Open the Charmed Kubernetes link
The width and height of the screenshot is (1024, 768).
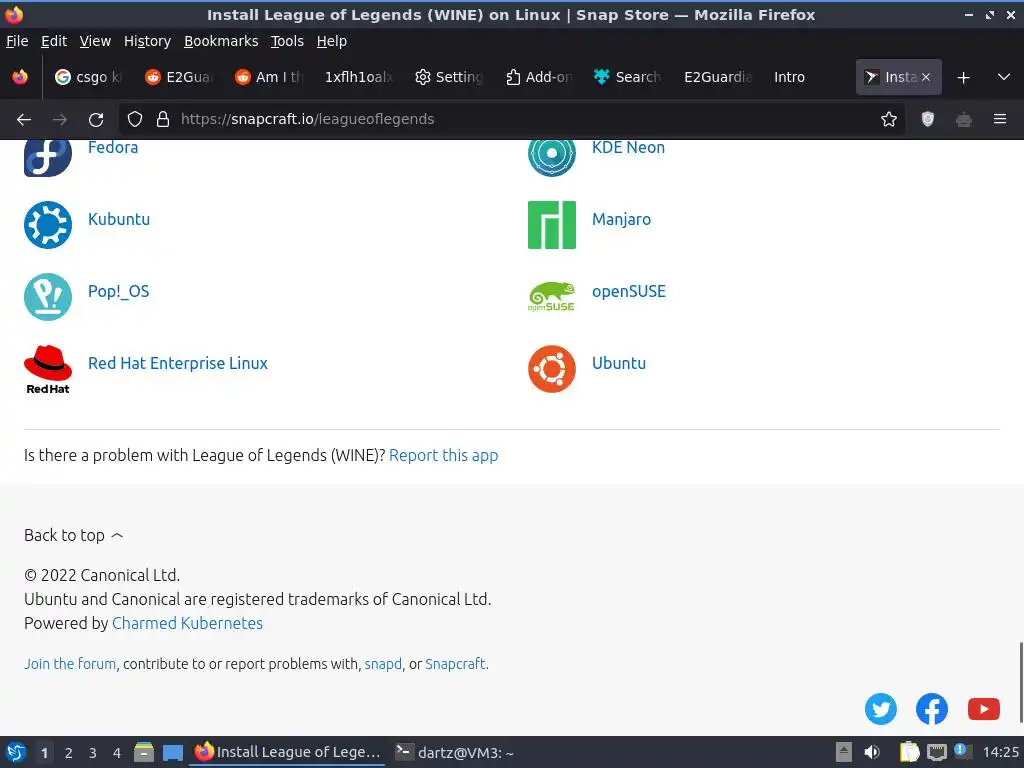click(x=187, y=623)
